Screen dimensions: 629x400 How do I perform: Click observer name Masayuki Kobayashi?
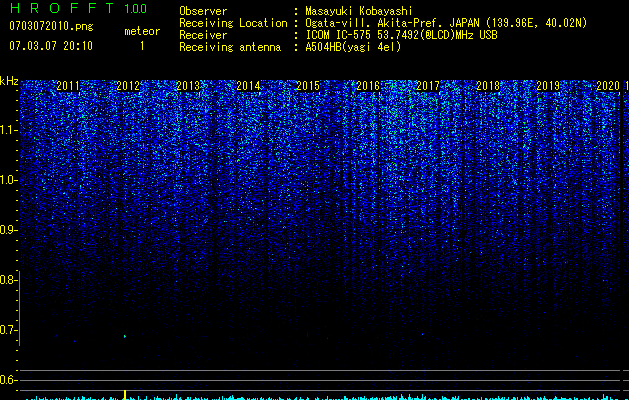click(359, 11)
